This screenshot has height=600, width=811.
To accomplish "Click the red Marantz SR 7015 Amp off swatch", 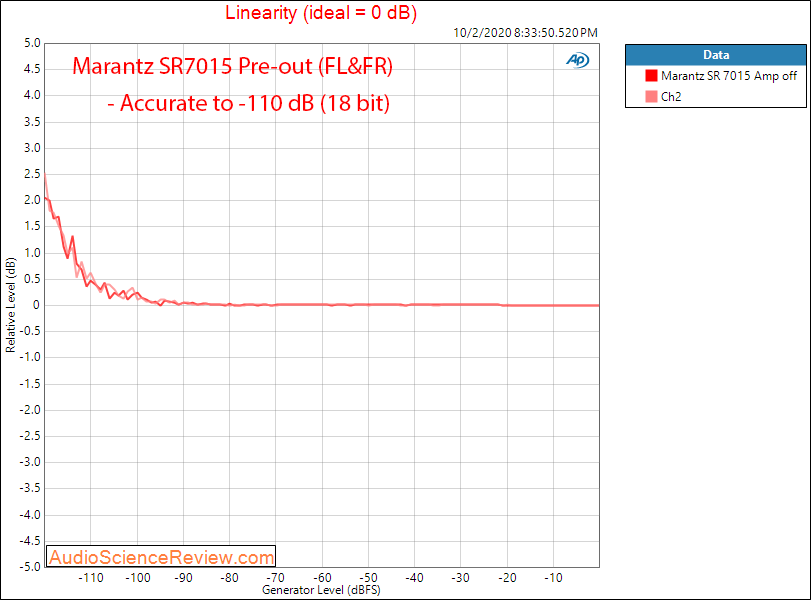I will 651,76.
